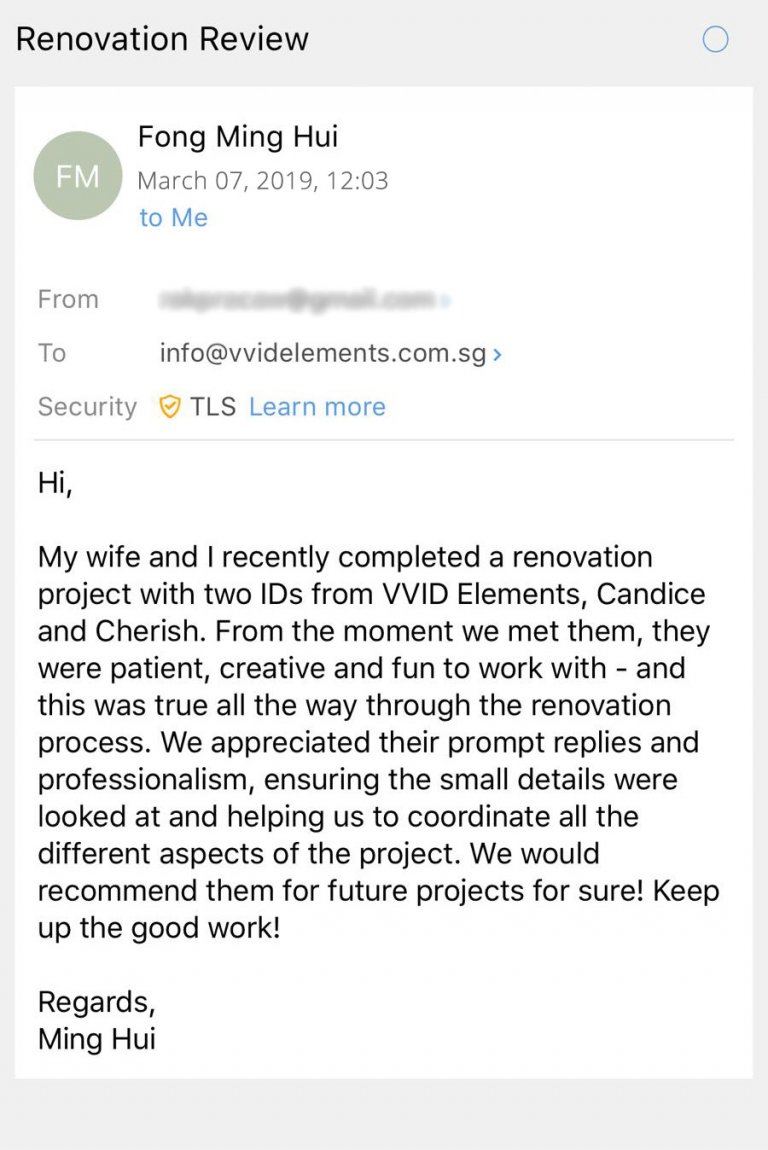Click the TLS security shield icon
This screenshot has width=768, height=1150.
[170, 407]
